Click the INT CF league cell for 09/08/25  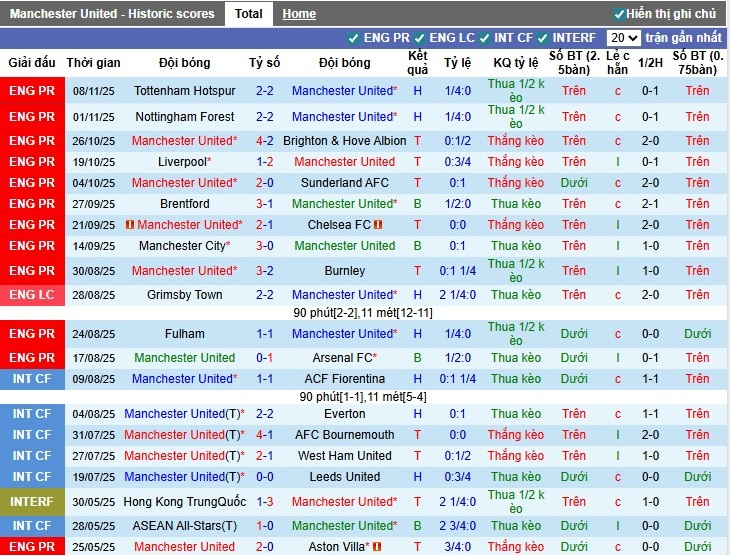point(32,379)
